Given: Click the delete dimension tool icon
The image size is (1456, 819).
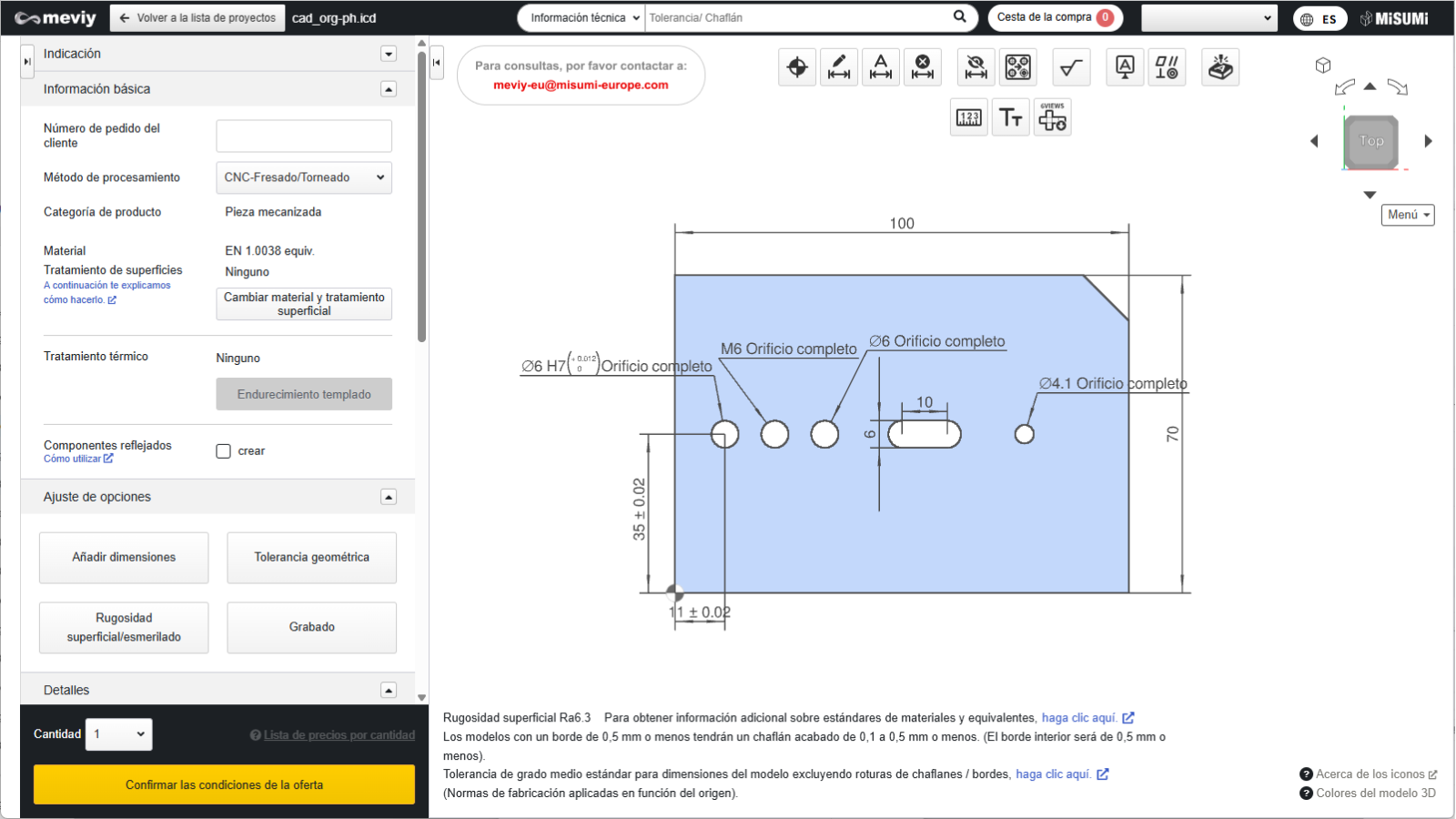Looking at the screenshot, I should pos(923,67).
